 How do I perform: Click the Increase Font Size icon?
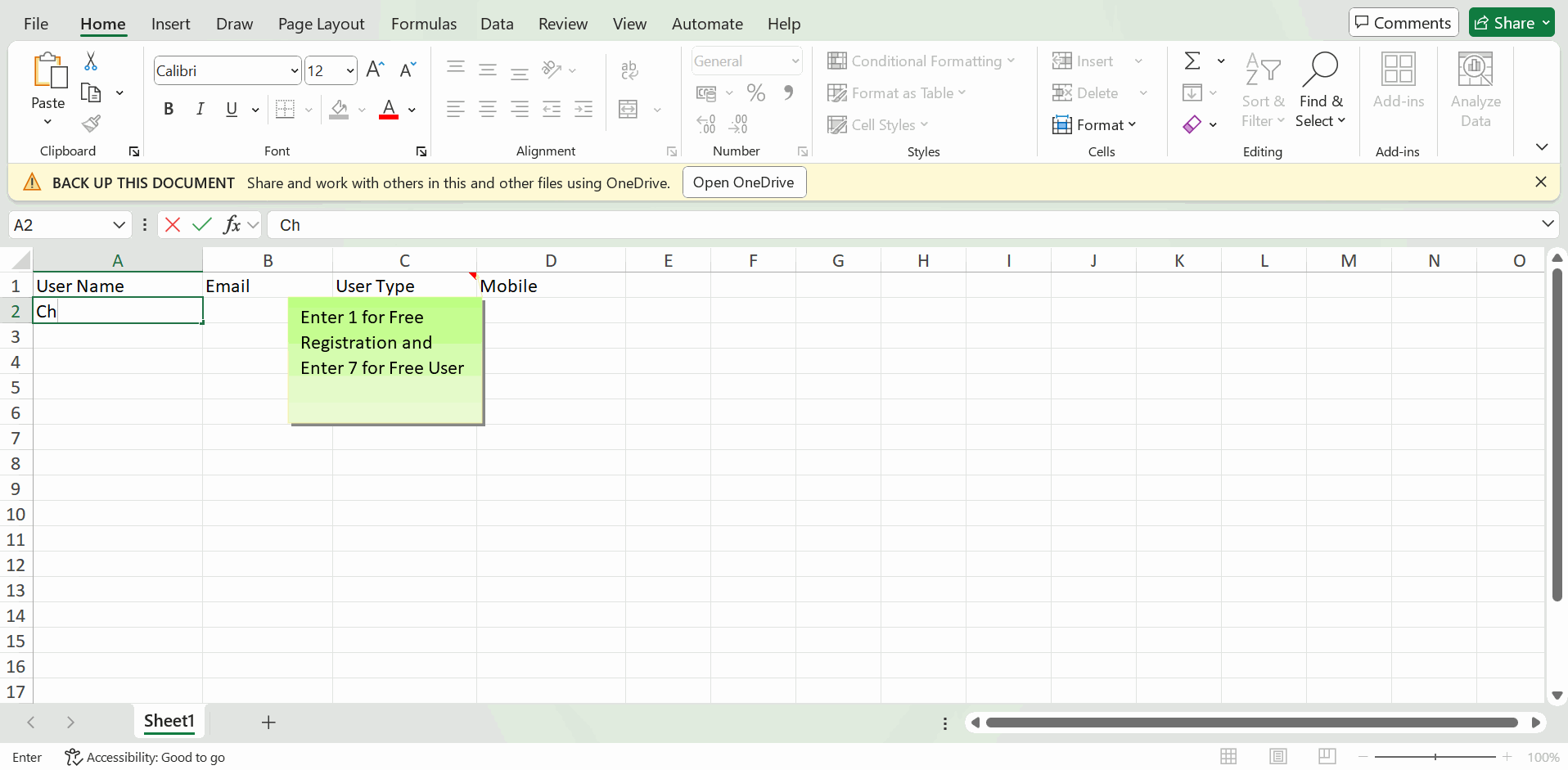[x=375, y=70]
